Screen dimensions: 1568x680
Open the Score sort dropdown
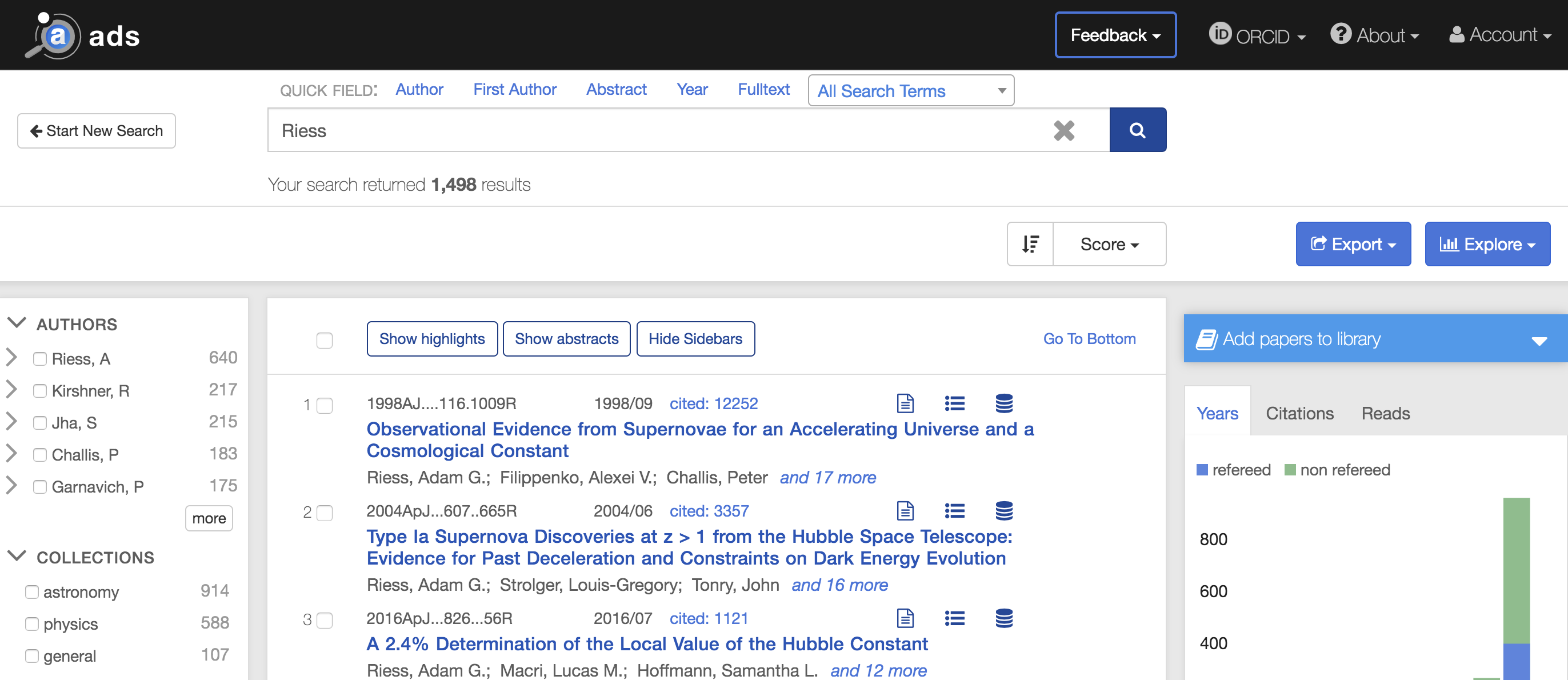click(x=1109, y=244)
